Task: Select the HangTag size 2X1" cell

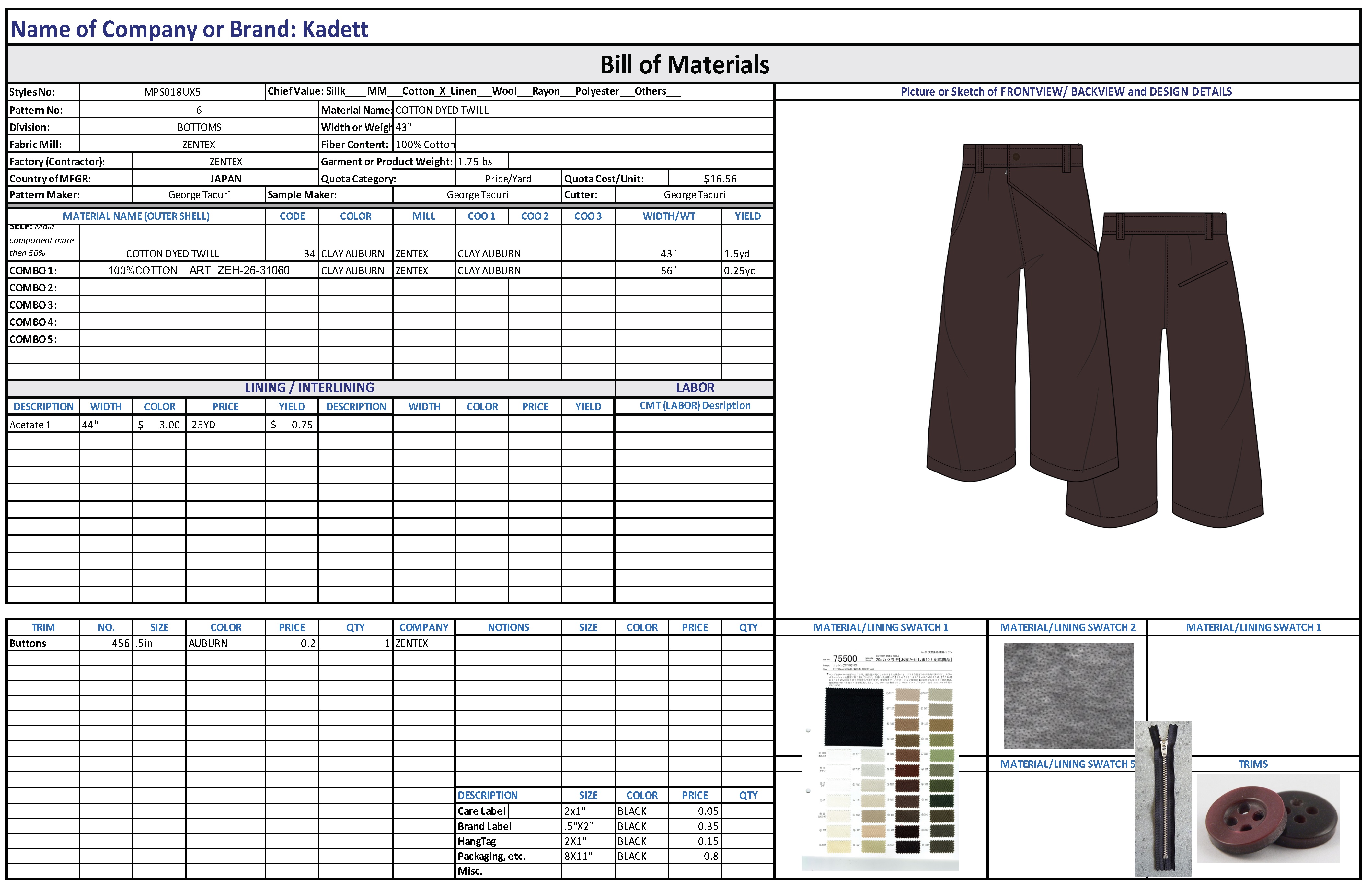Action: [x=588, y=841]
